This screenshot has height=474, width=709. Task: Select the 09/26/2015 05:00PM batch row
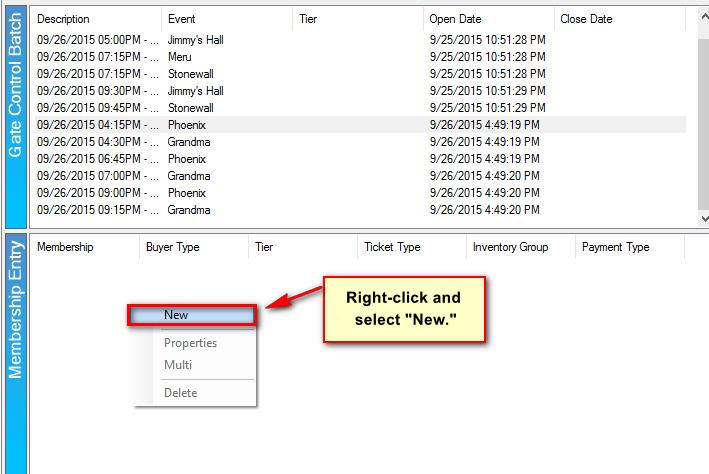coord(360,40)
